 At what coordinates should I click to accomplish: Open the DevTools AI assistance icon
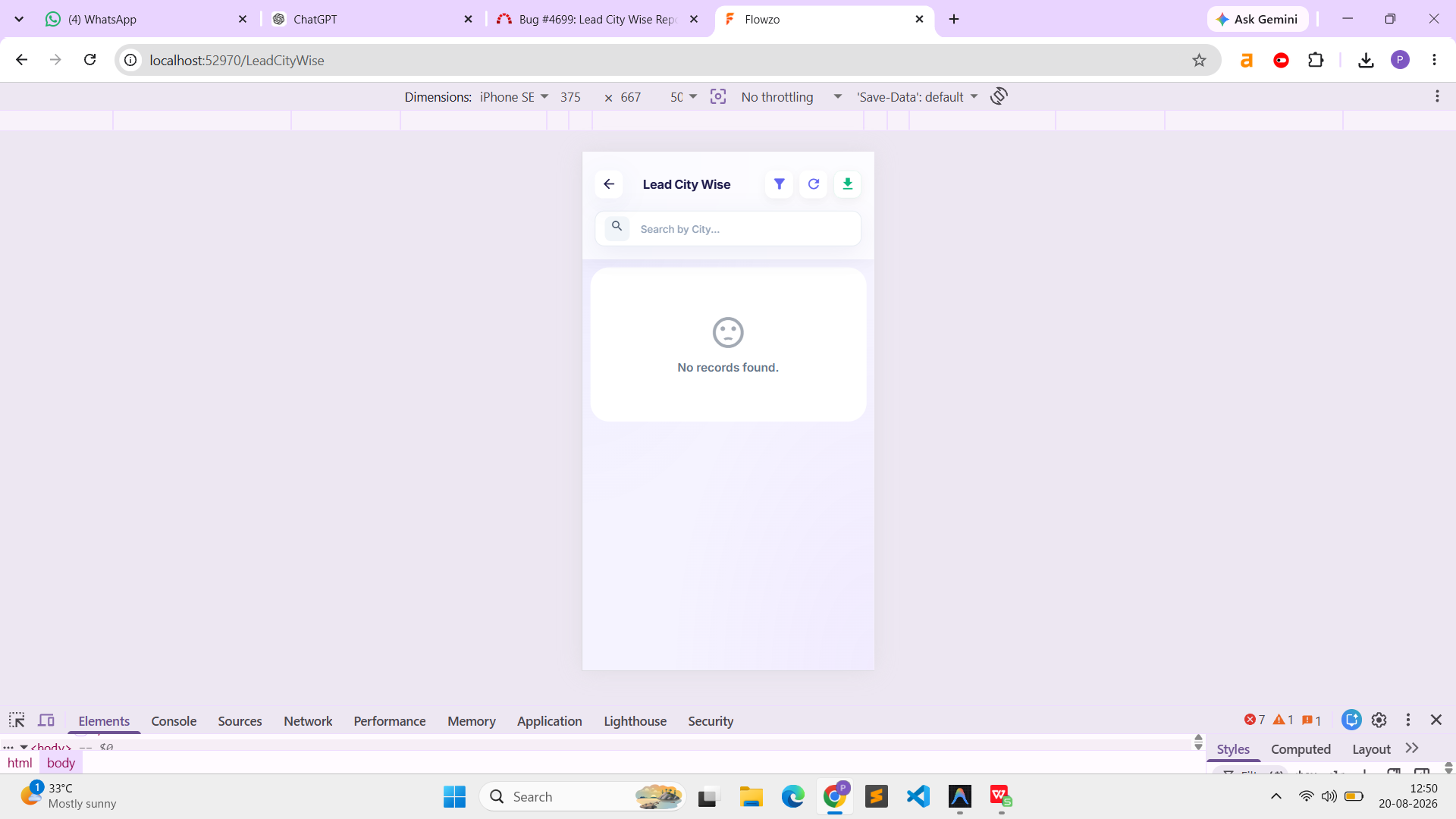[1351, 720]
